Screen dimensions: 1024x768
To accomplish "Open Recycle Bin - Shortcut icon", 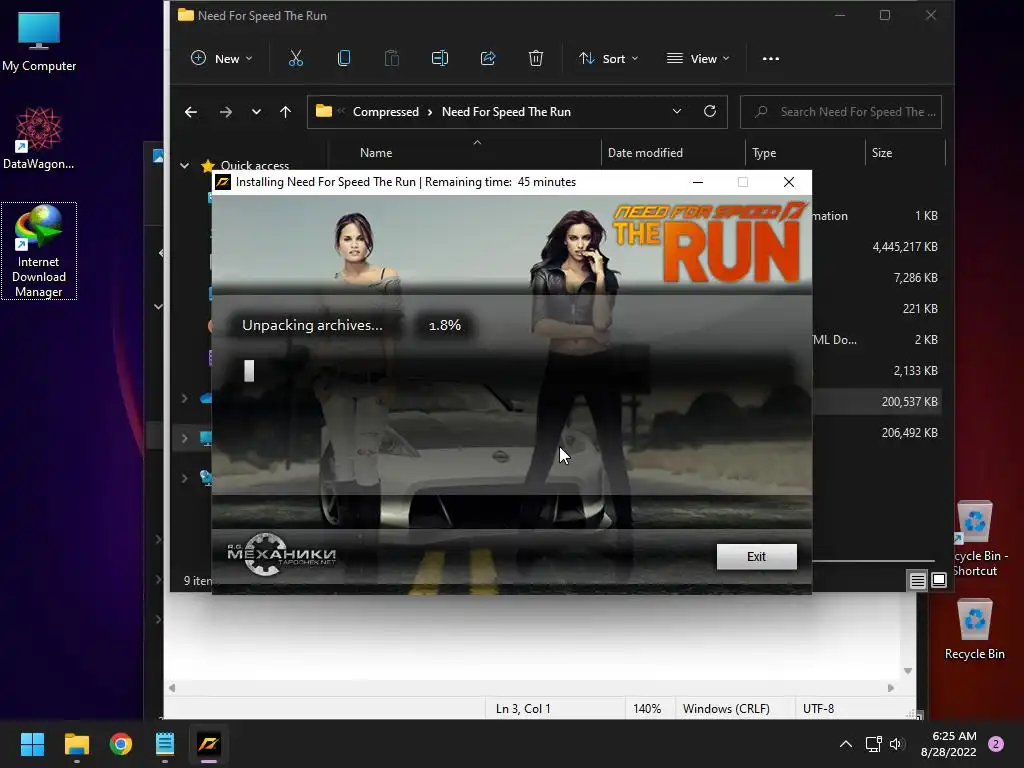I will tap(978, 539).
